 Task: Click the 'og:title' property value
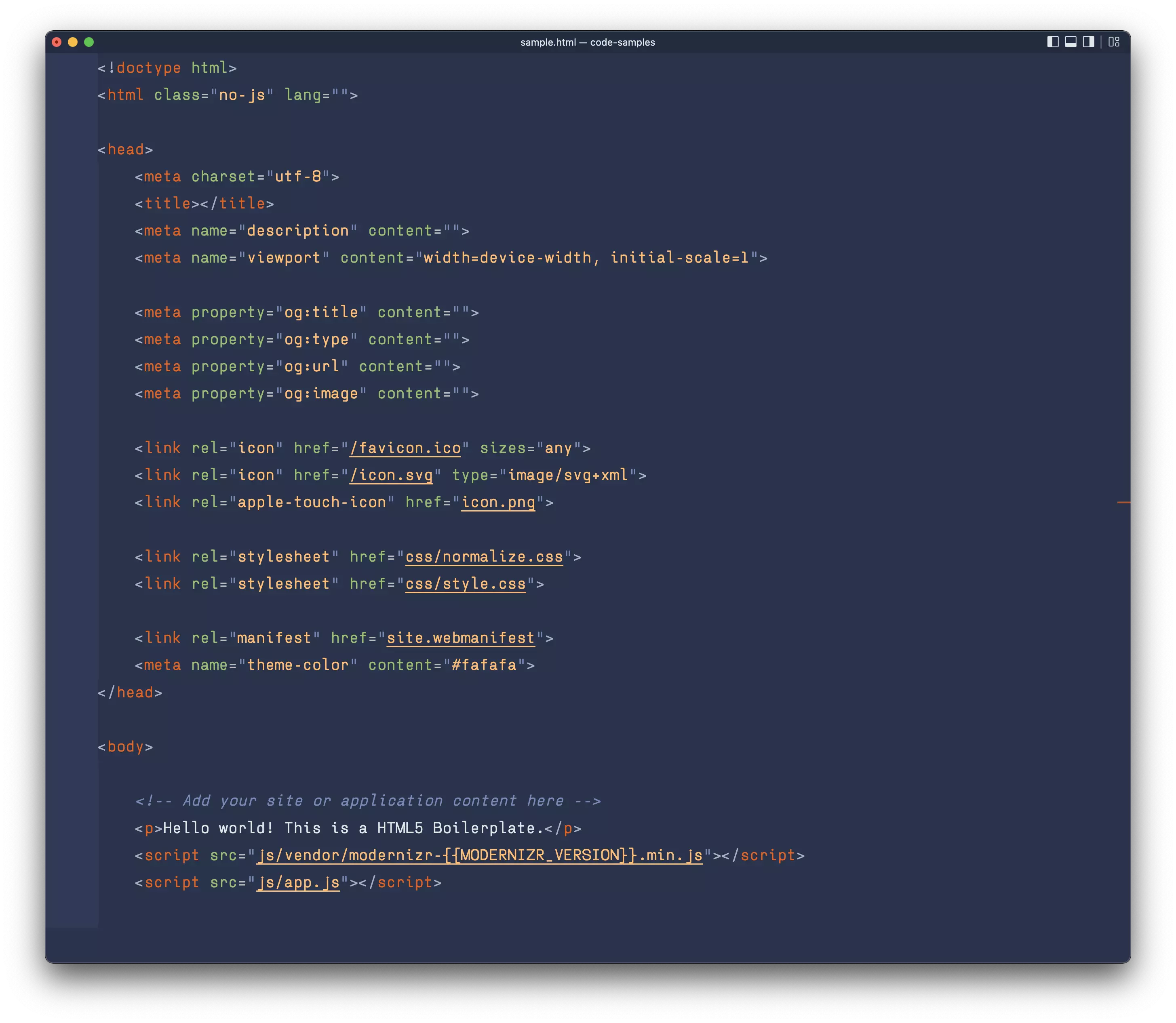click(x=321, y=312)
